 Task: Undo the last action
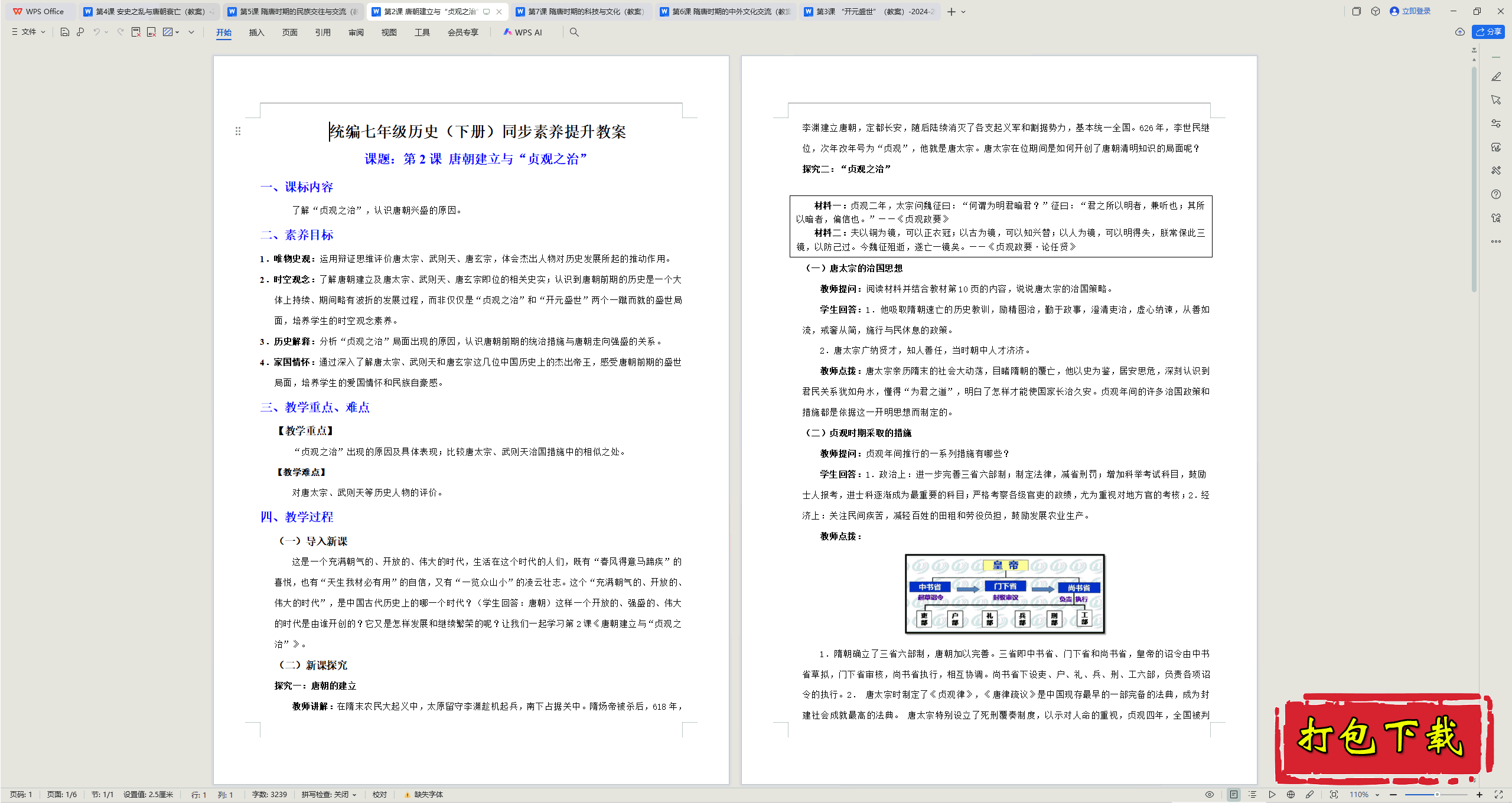96,32
